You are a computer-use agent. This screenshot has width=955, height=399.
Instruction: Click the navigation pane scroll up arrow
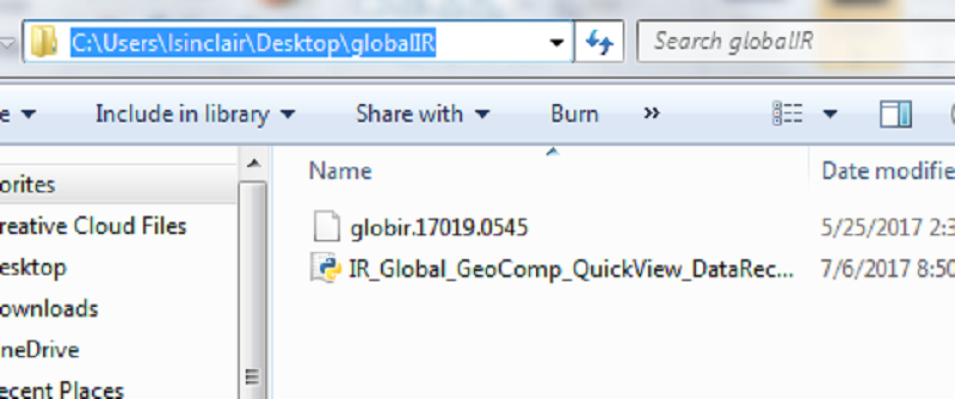[x=253, y=163]
